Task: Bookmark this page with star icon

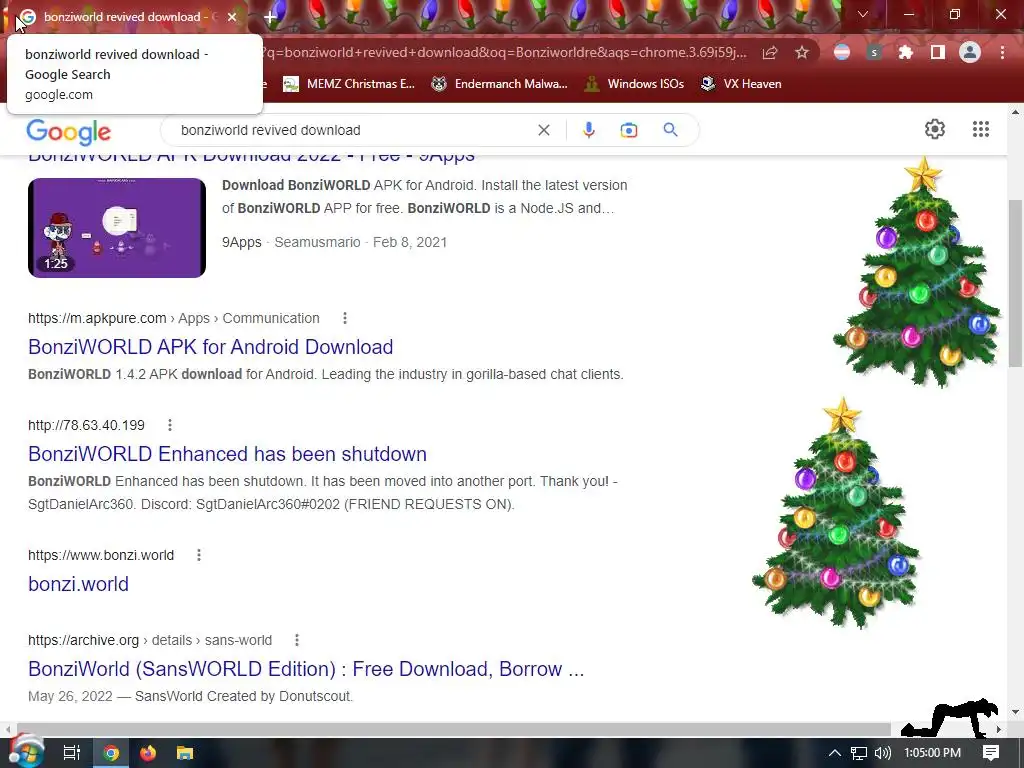Action: pos(802,52)
